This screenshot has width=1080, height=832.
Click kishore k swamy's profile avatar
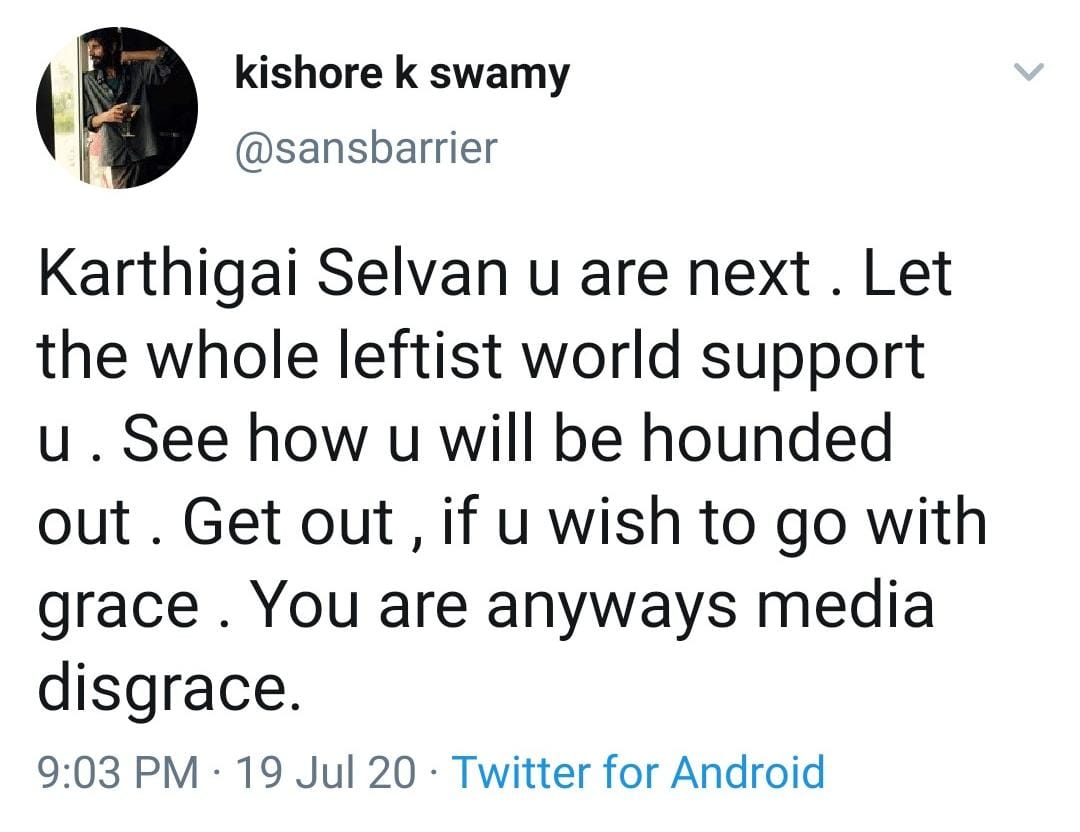pos(117,108)
